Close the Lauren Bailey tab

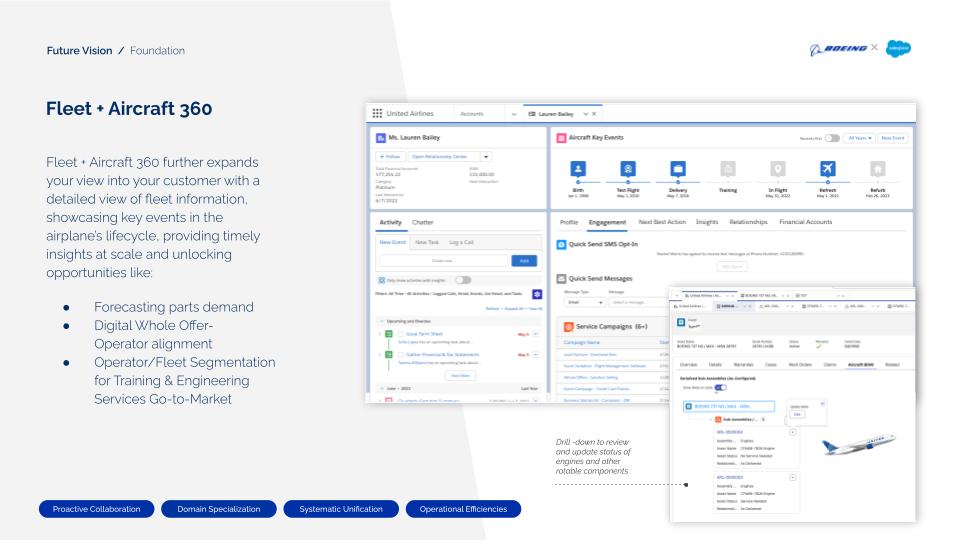(x=594, y=114)
